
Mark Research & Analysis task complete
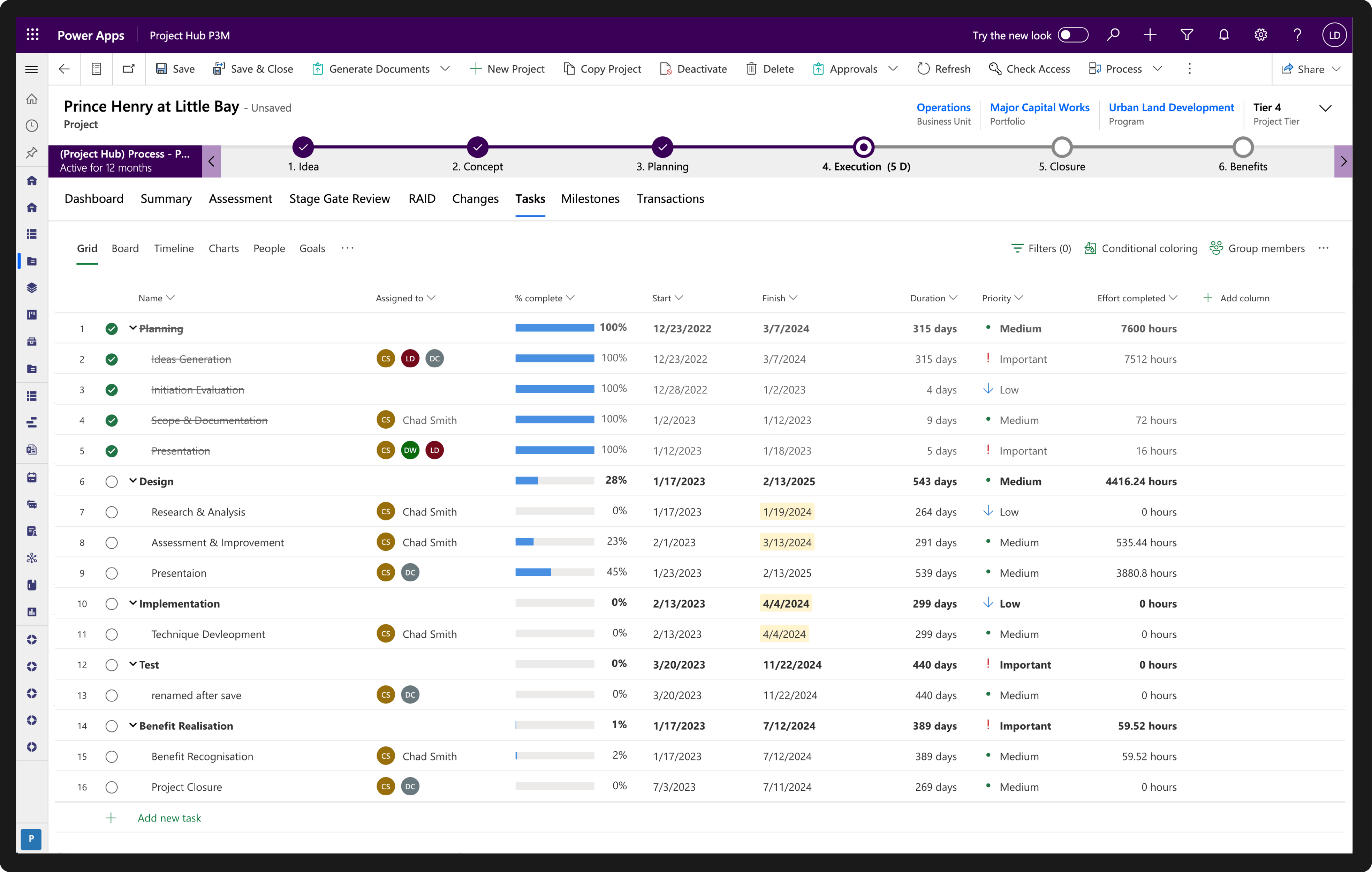112,512
